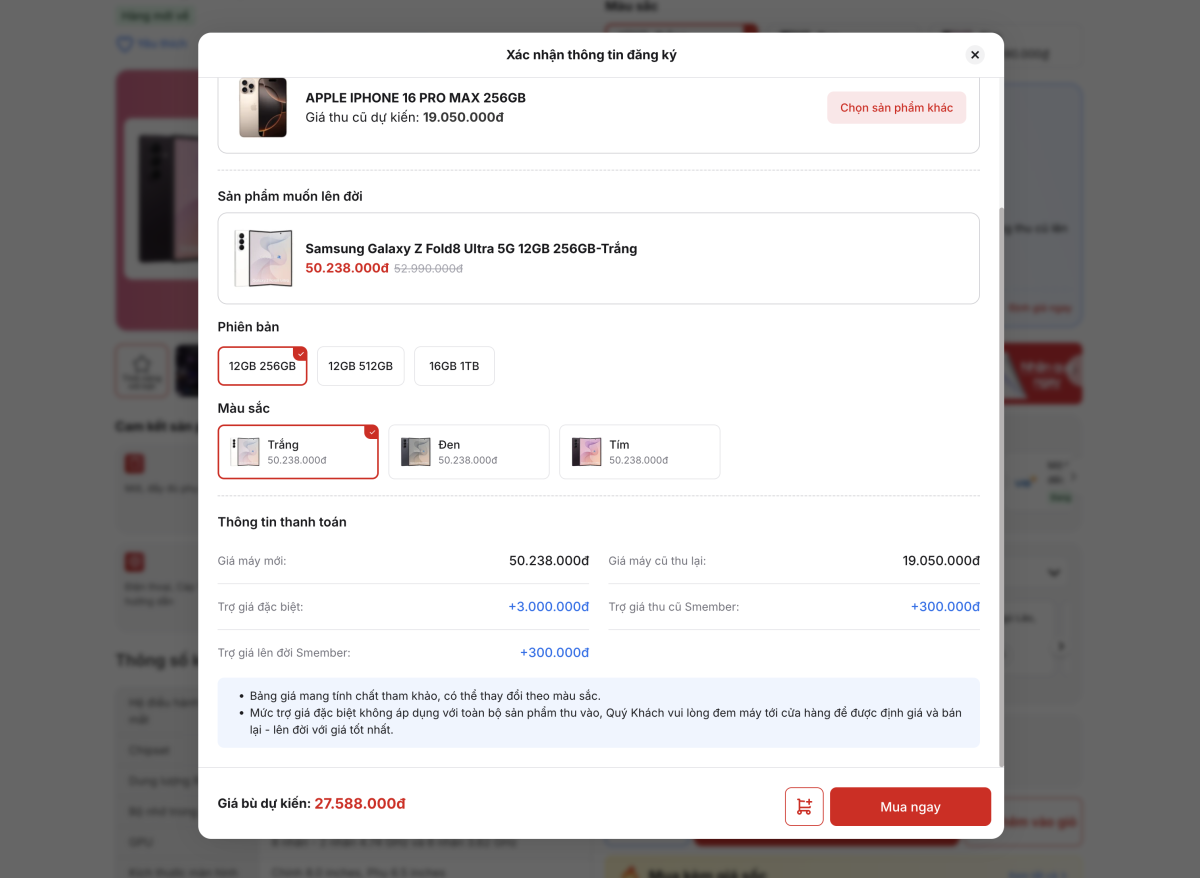Click the estimated top-up price 27.588.000đ
The image size is (1200, 878).
360,804
